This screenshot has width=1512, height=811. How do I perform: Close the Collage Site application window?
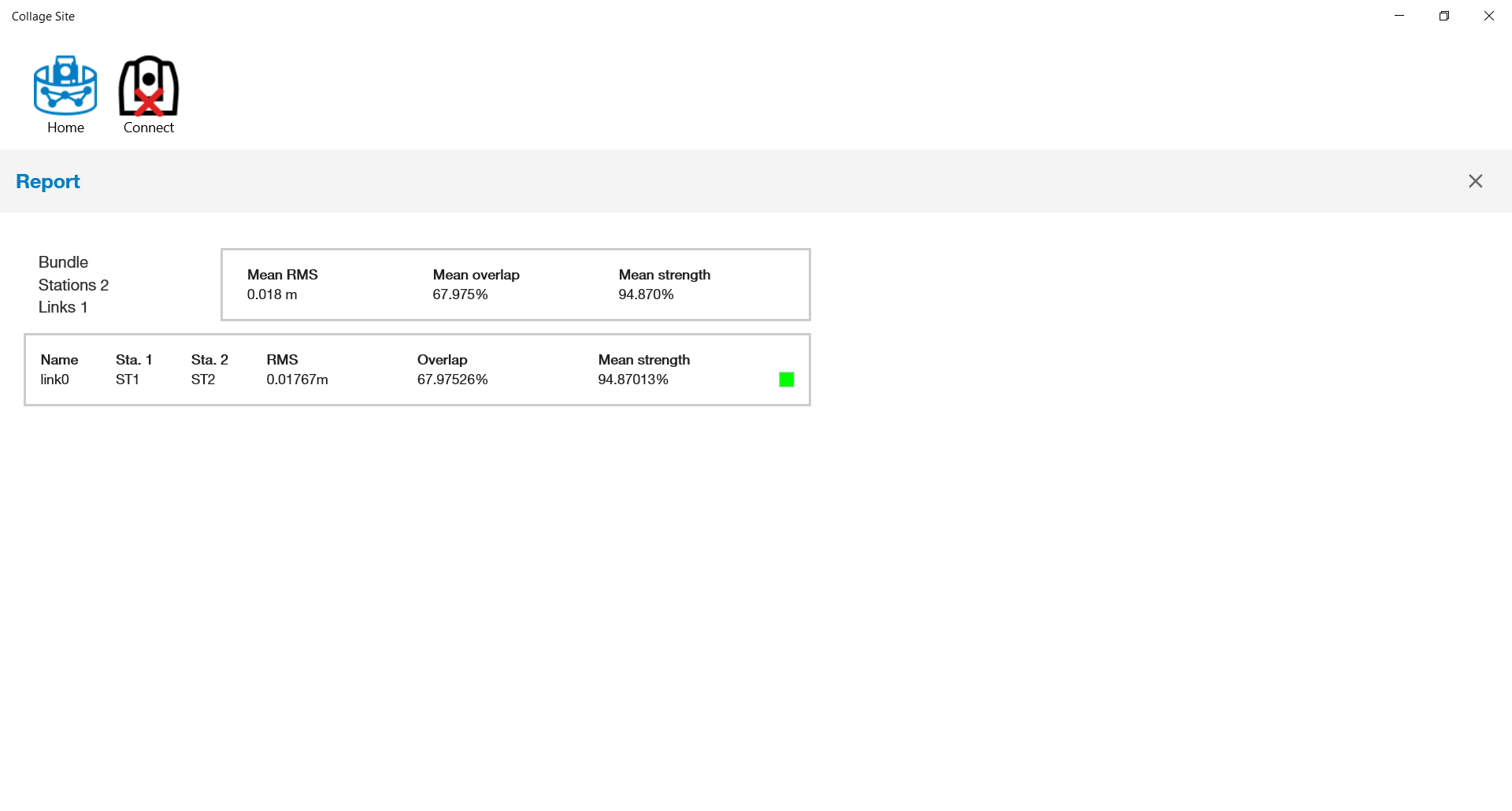(1488, 16)
